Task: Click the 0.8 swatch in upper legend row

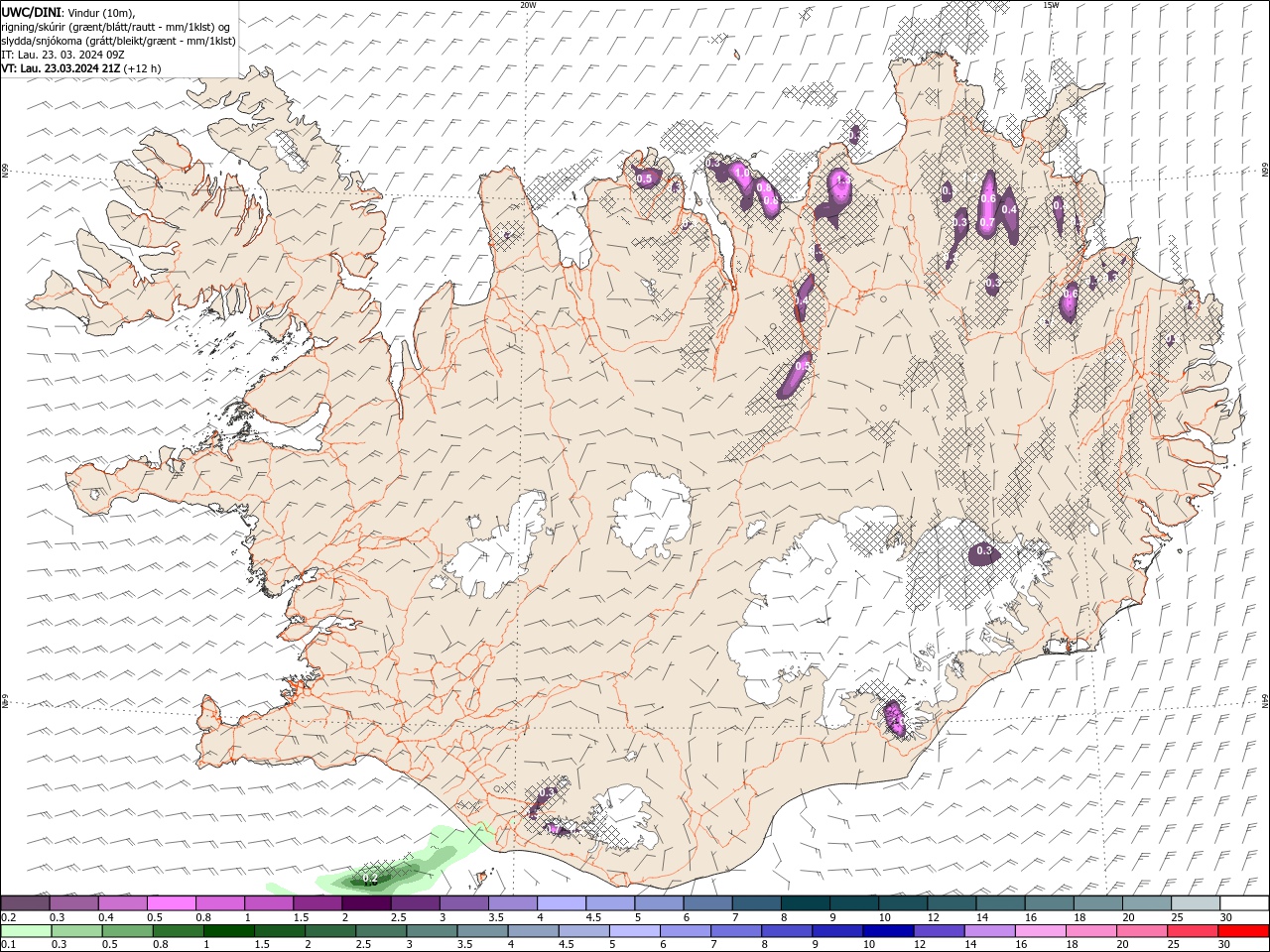Action: tap(220, 903)
